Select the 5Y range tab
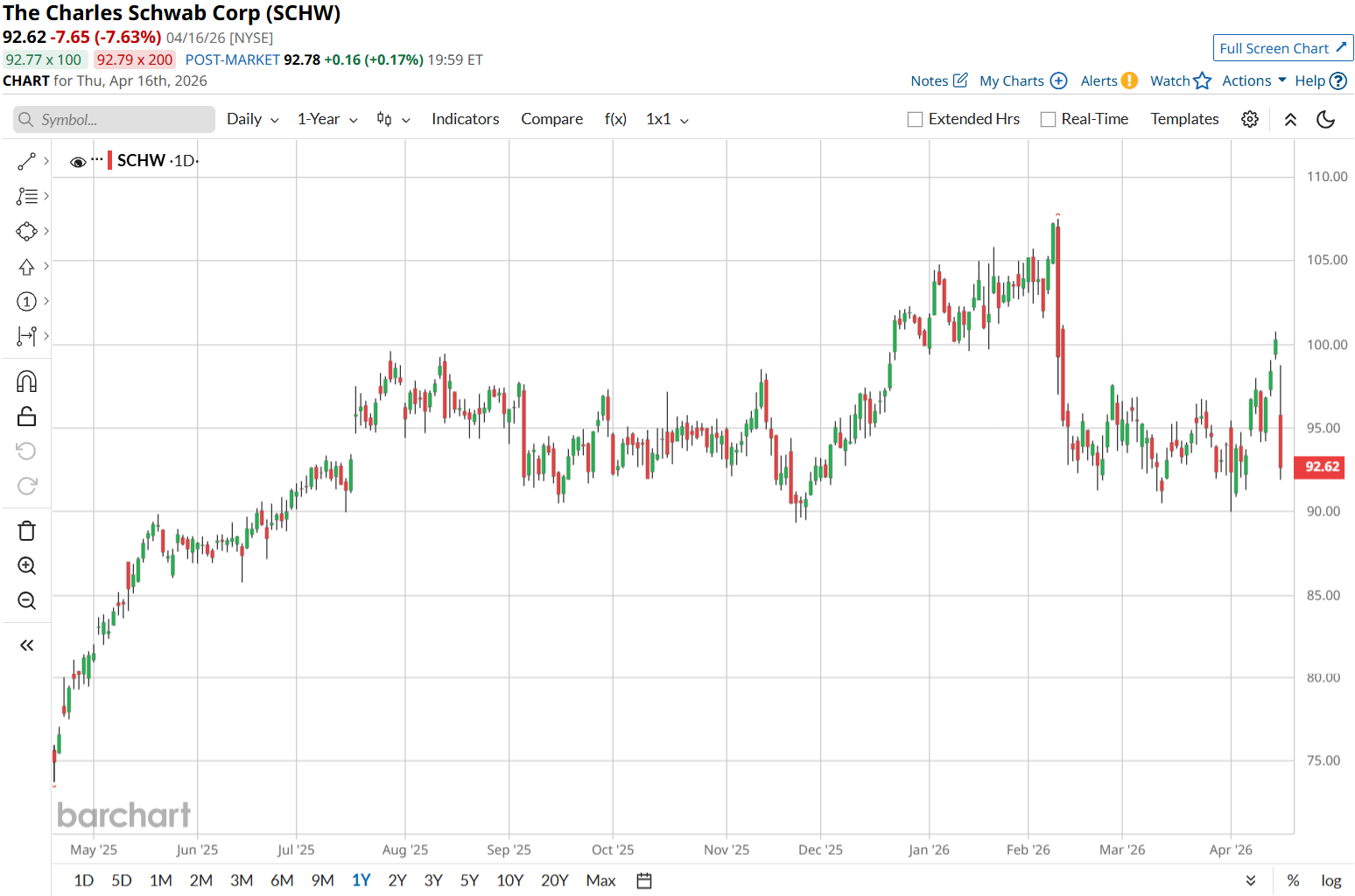 [469, 880]
